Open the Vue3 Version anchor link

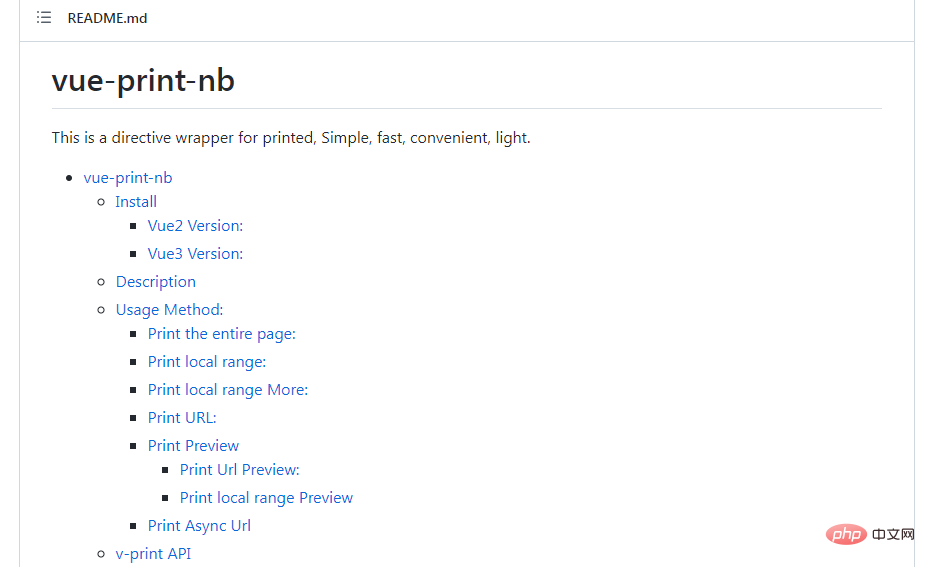tap(195, 254)
